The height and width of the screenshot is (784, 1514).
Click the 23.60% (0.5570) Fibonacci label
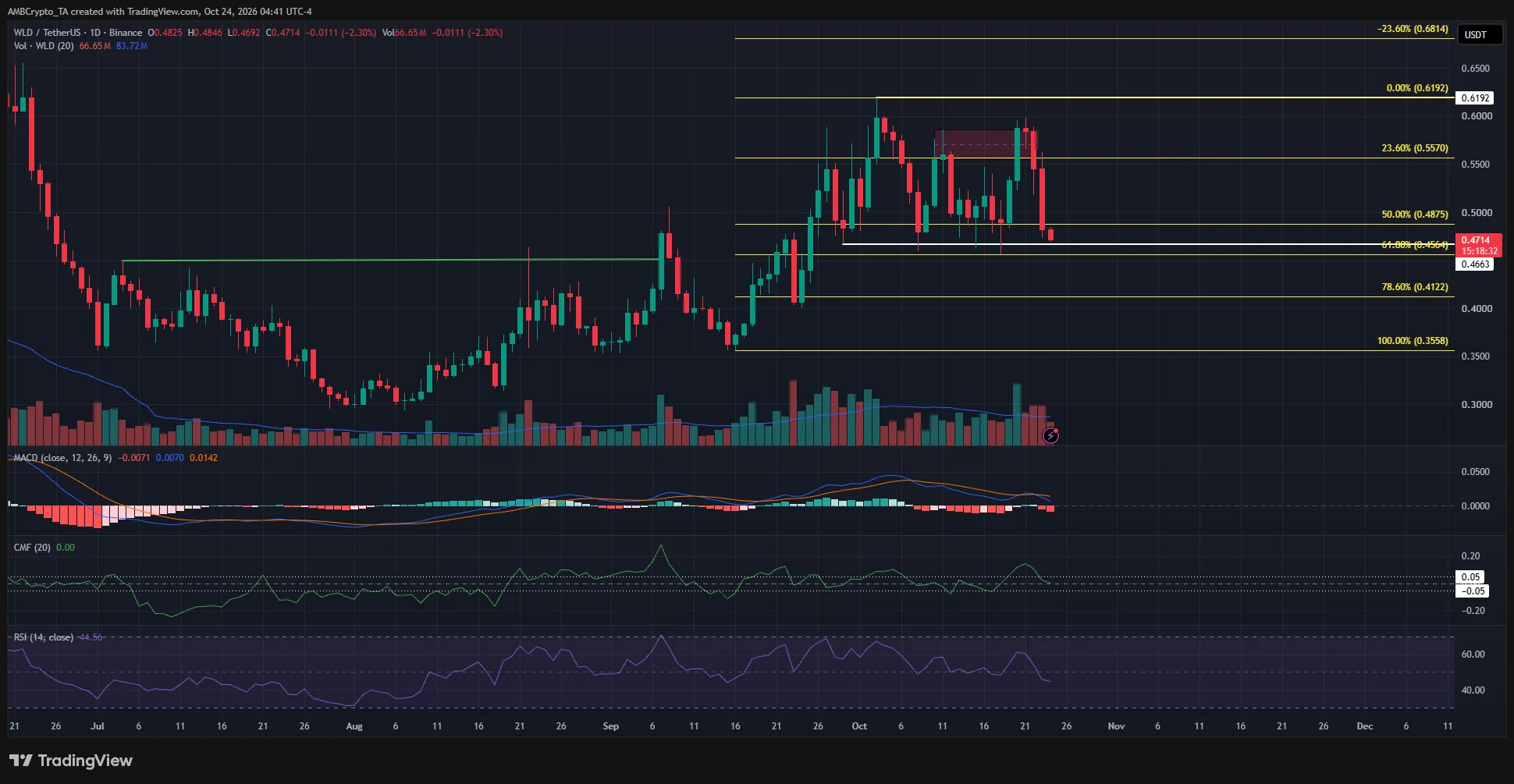point(1415,148)
